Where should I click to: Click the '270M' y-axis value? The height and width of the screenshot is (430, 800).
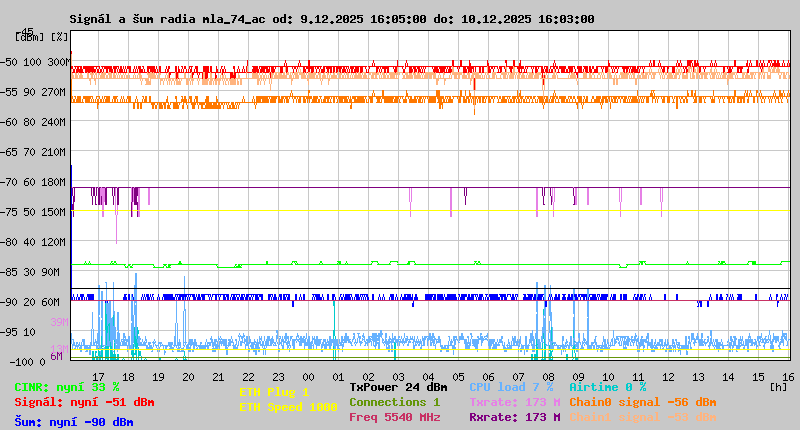coord(56,92)
